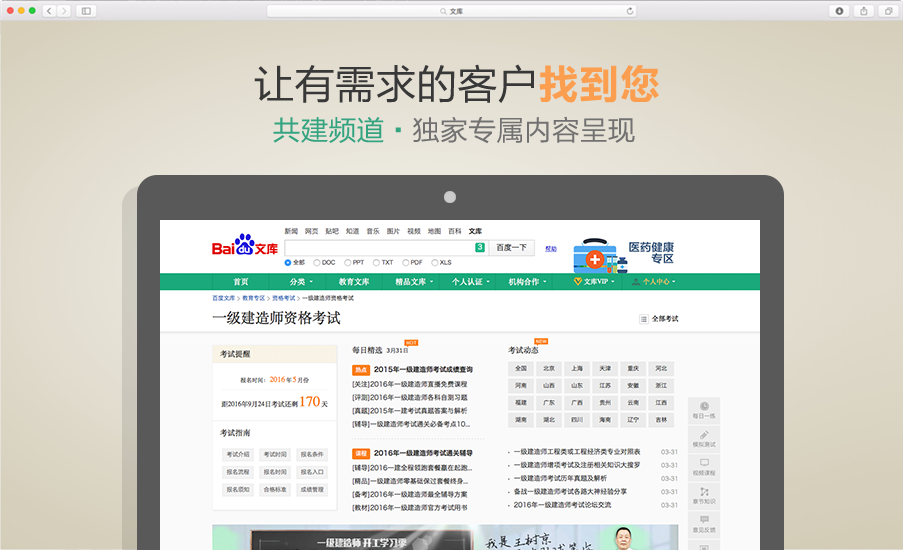
Task: Click the 北京 region link under 考试动态
Action: 549,368
